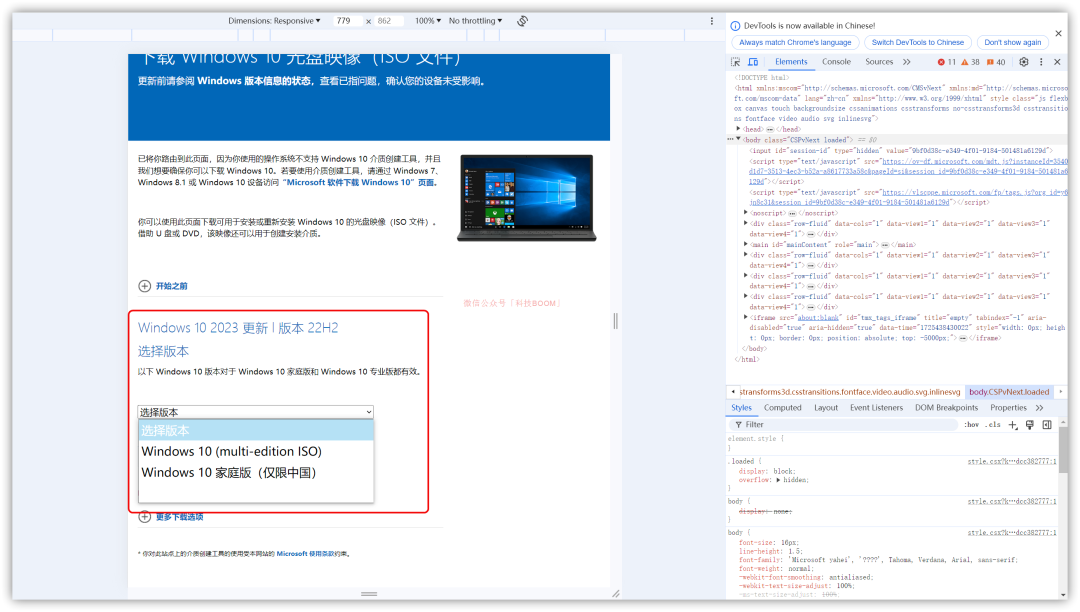Select the highlighted 选择版本 list option

point(256,431)
